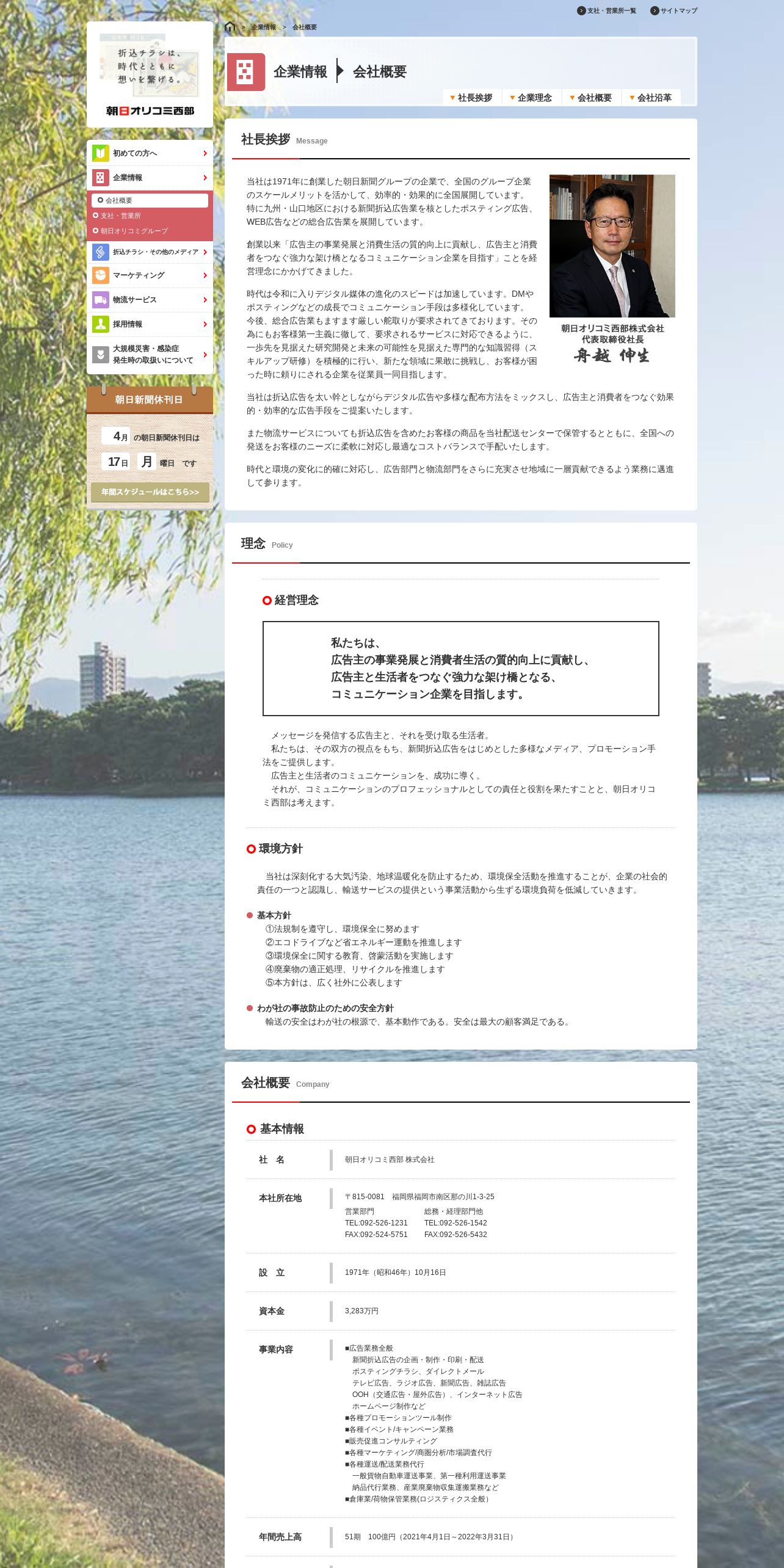The image size is (784, 1568).
Task: Click the 初めての方へ green beginner icon
Action: point(101,153)
